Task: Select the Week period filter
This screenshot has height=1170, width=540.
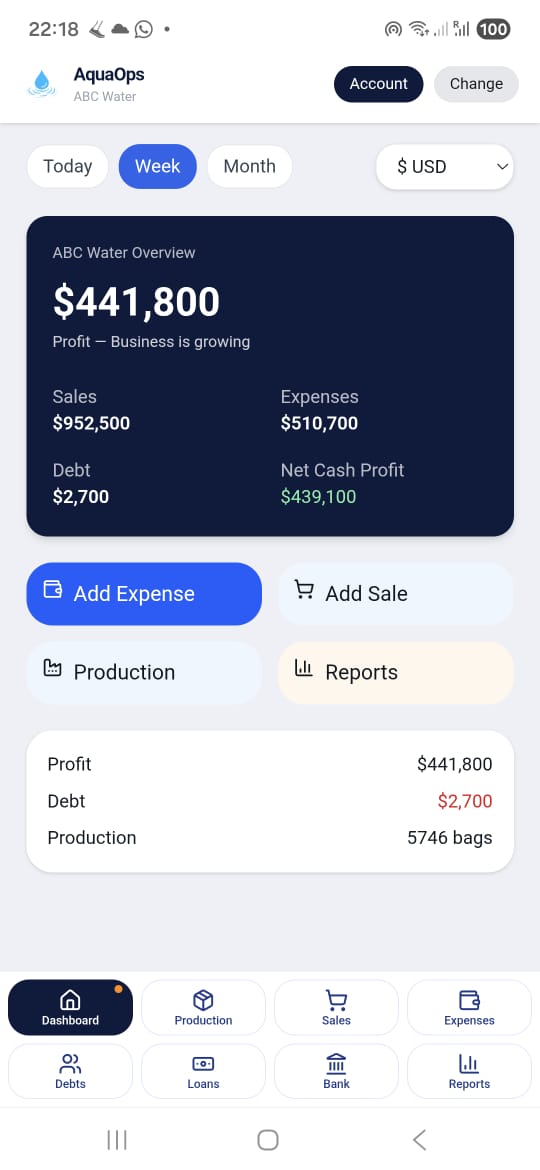Action: (157, 166)
